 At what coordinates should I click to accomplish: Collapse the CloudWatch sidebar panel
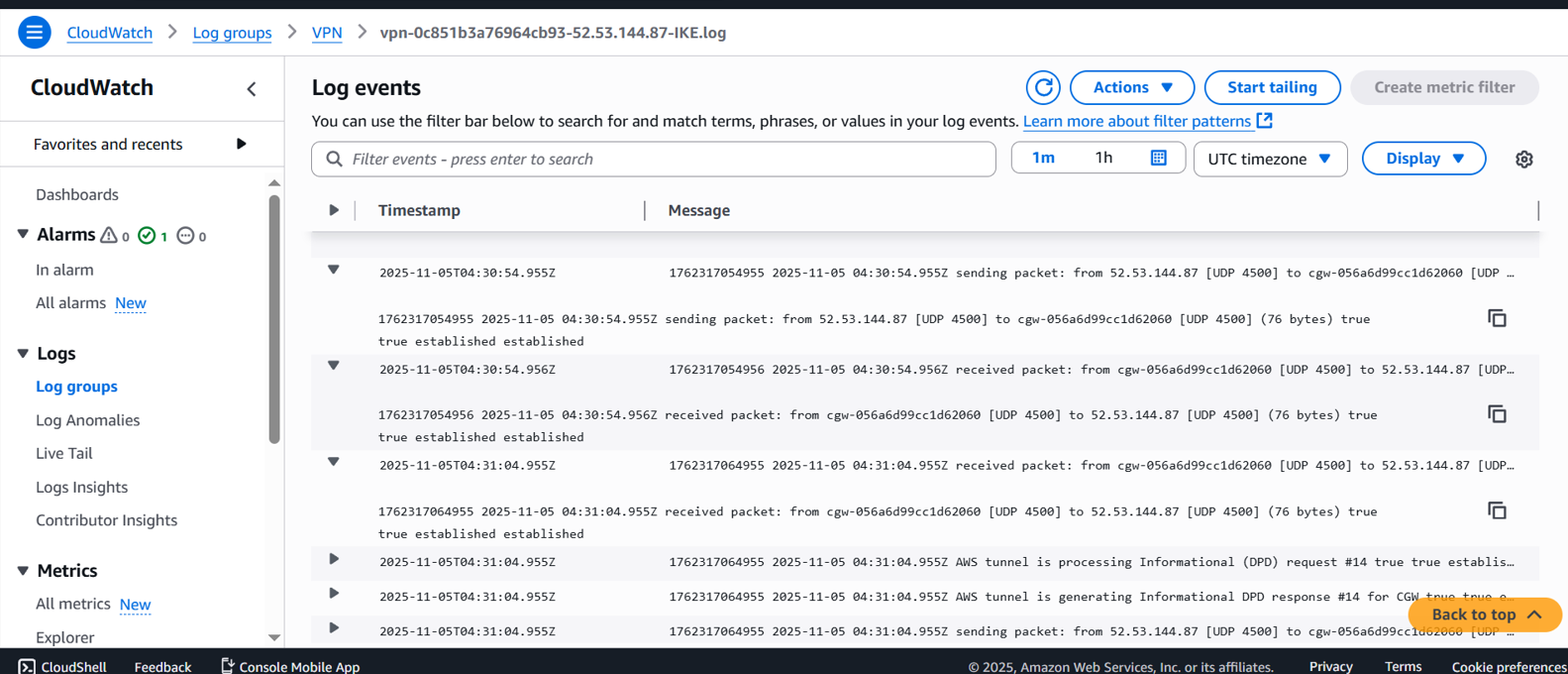coord(252,89)
